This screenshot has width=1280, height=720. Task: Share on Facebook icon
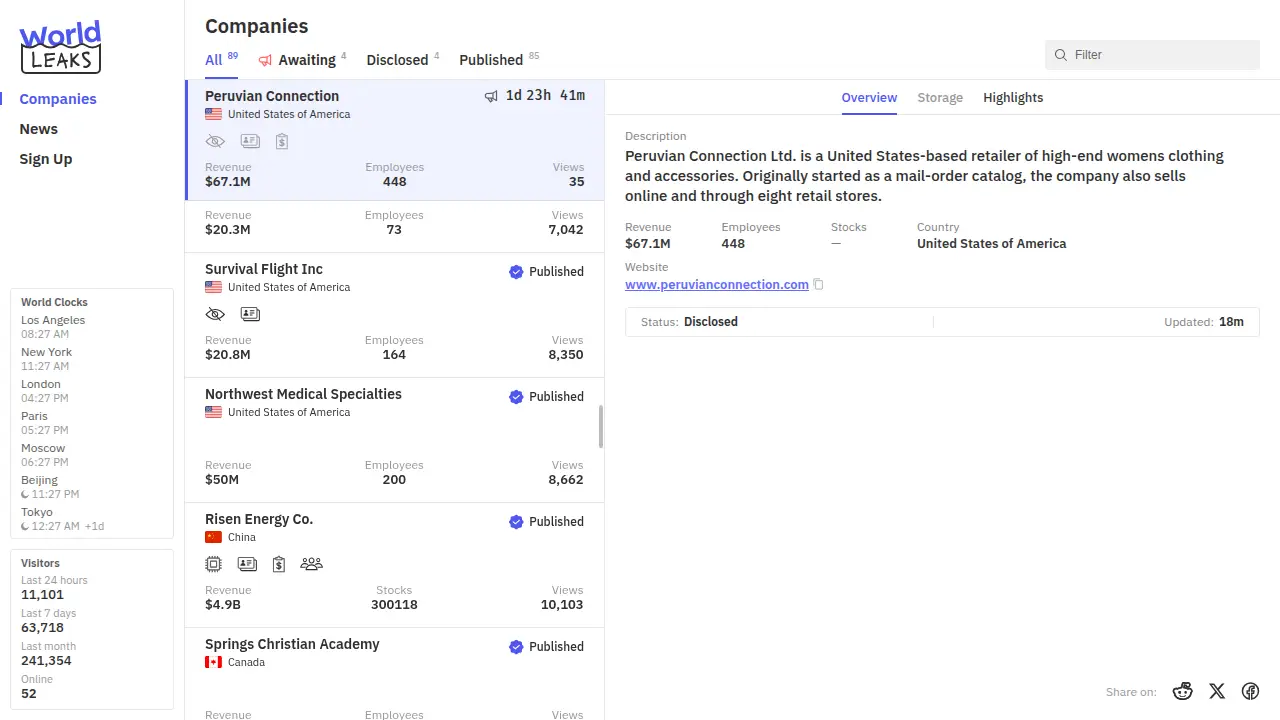(1250, 691)
